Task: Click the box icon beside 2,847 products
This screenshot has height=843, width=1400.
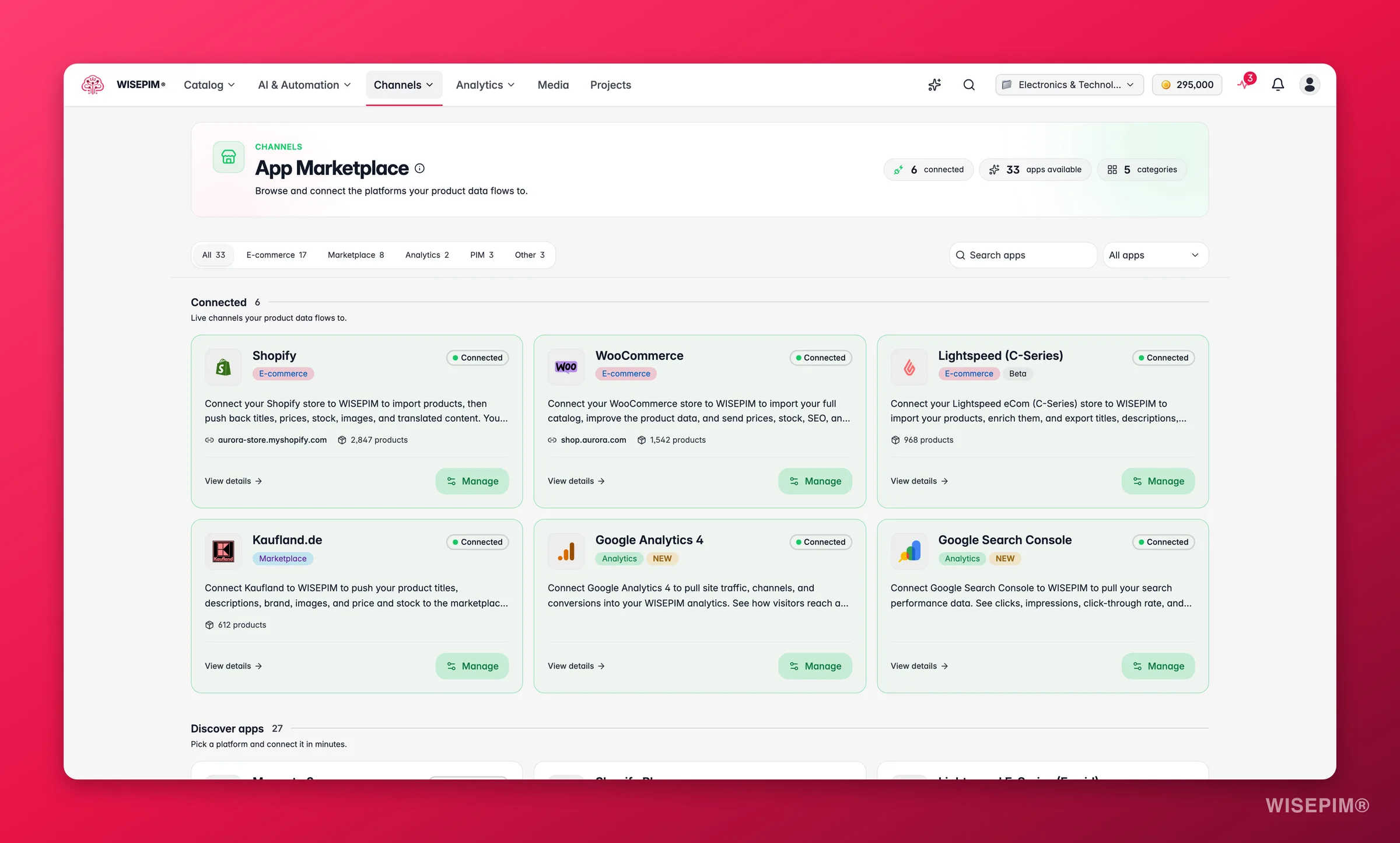Action: (x=342, y=440)
